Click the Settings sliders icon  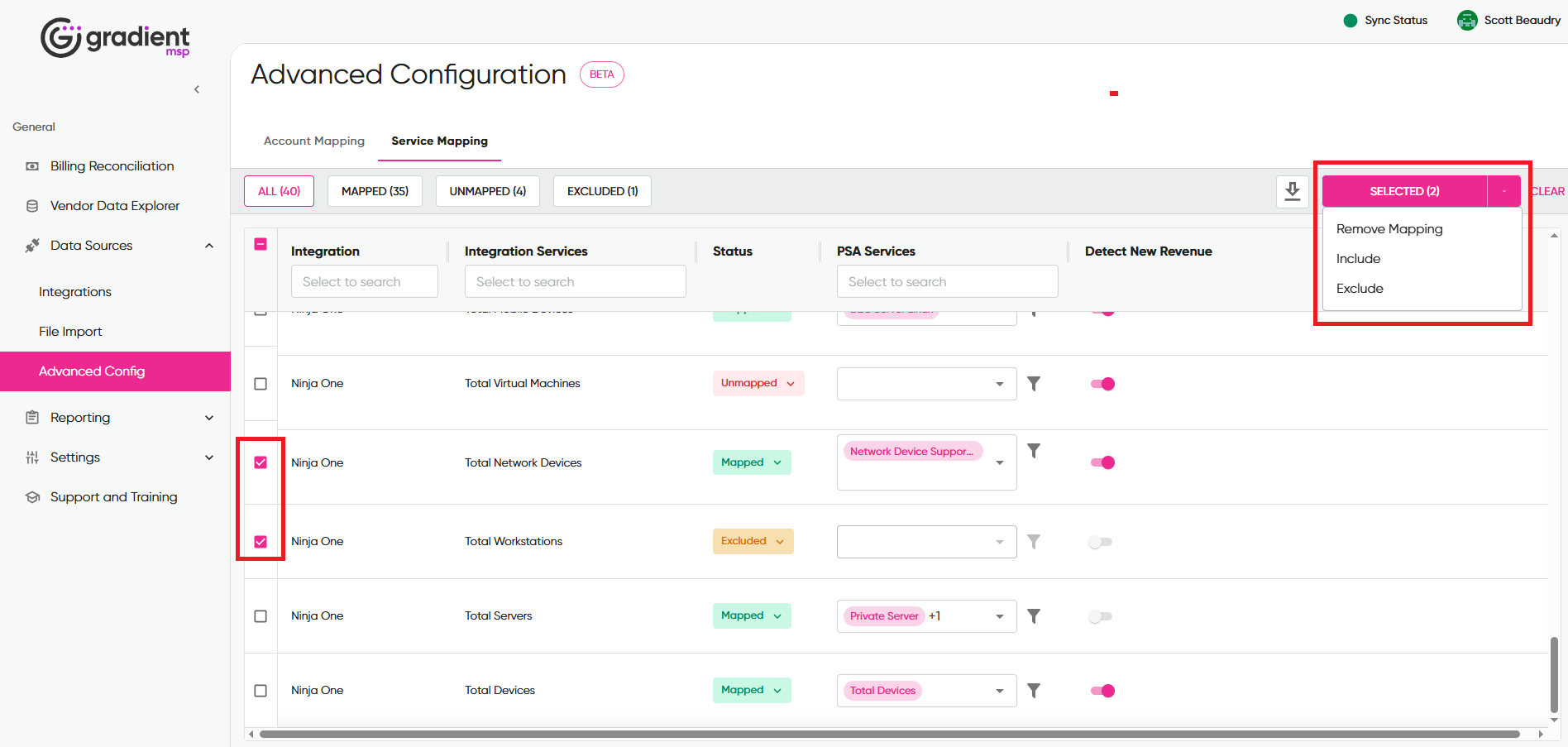coord(32,457)
